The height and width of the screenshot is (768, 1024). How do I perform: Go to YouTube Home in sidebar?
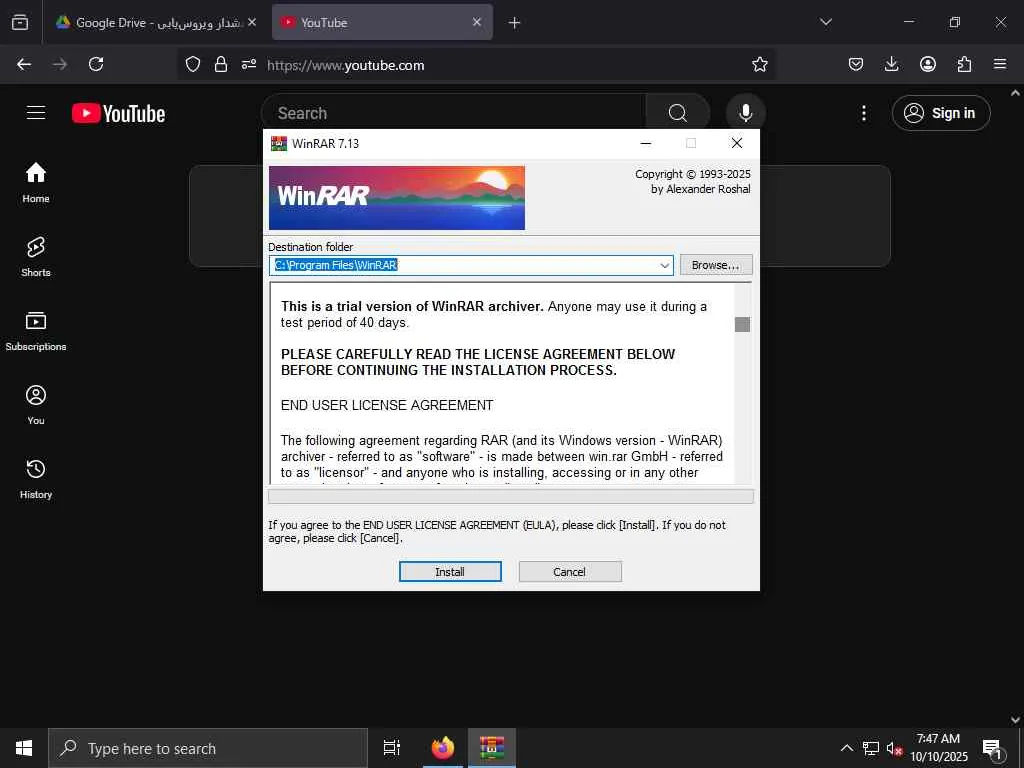(36, 183)
